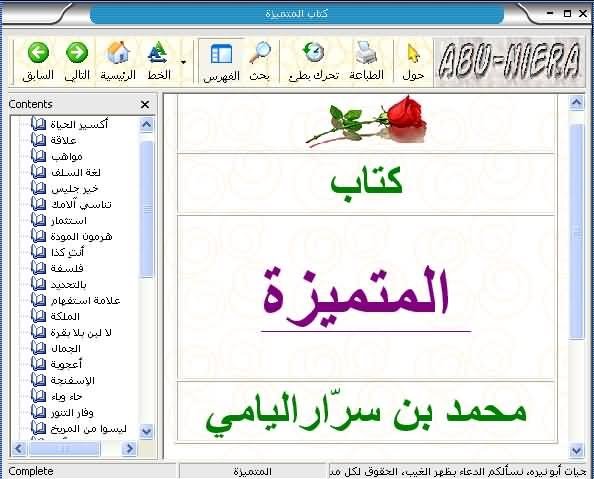The image size is (594, 479).
Task: Click the لا لبن بلا بقرة entry
Action: (81, 332)
